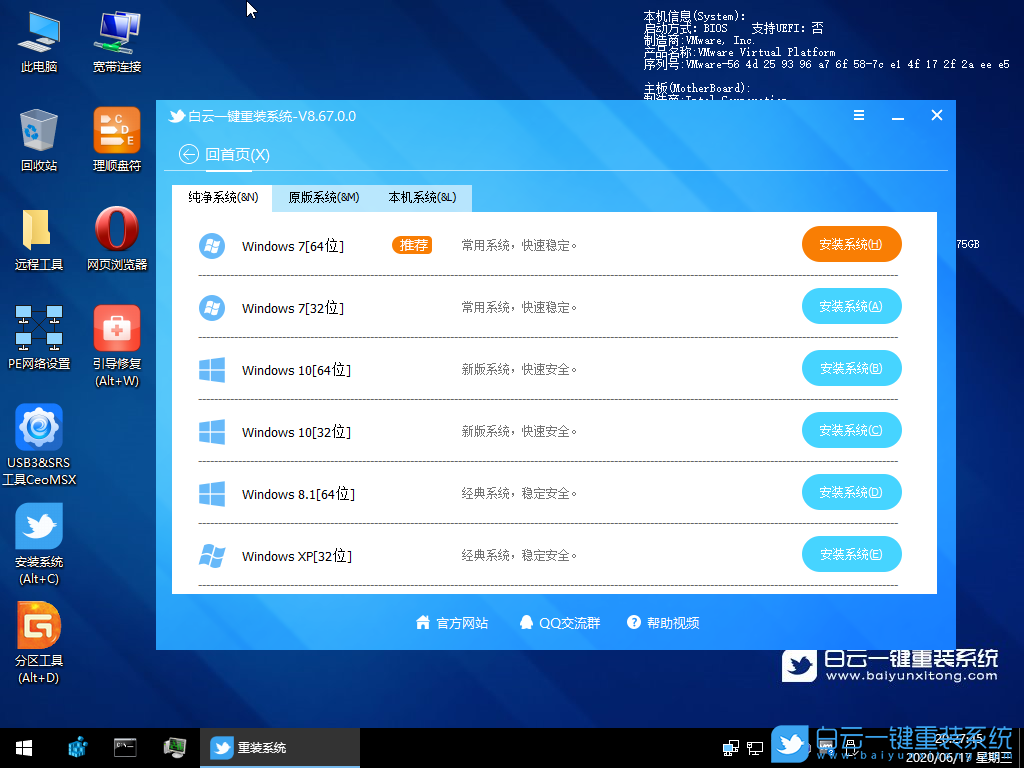The height and width of the screenshot is (768, 1024).
Task: Open the hamburger menu in the title bar
Action: (x=859, y=115)
